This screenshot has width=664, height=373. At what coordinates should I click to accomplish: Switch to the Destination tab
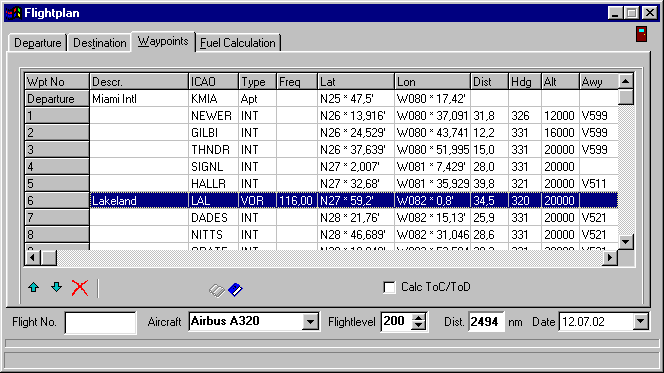(x=100, y=43)
